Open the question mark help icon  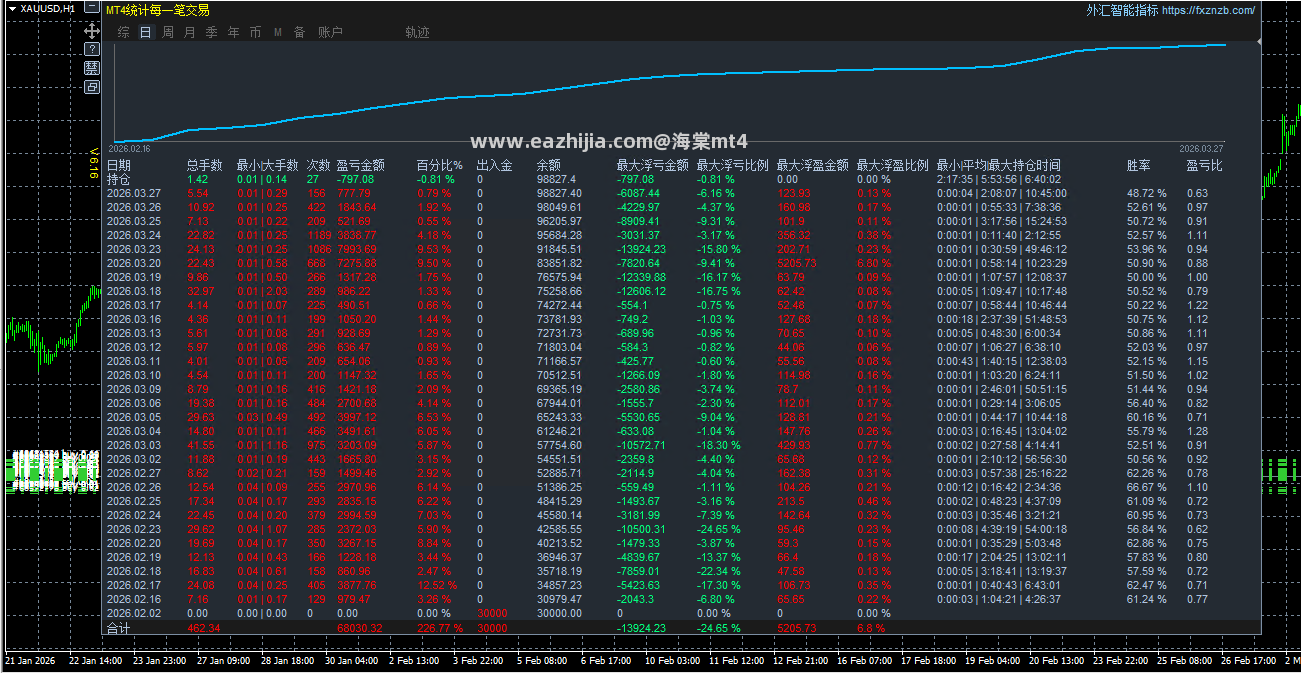pos(91,49)
